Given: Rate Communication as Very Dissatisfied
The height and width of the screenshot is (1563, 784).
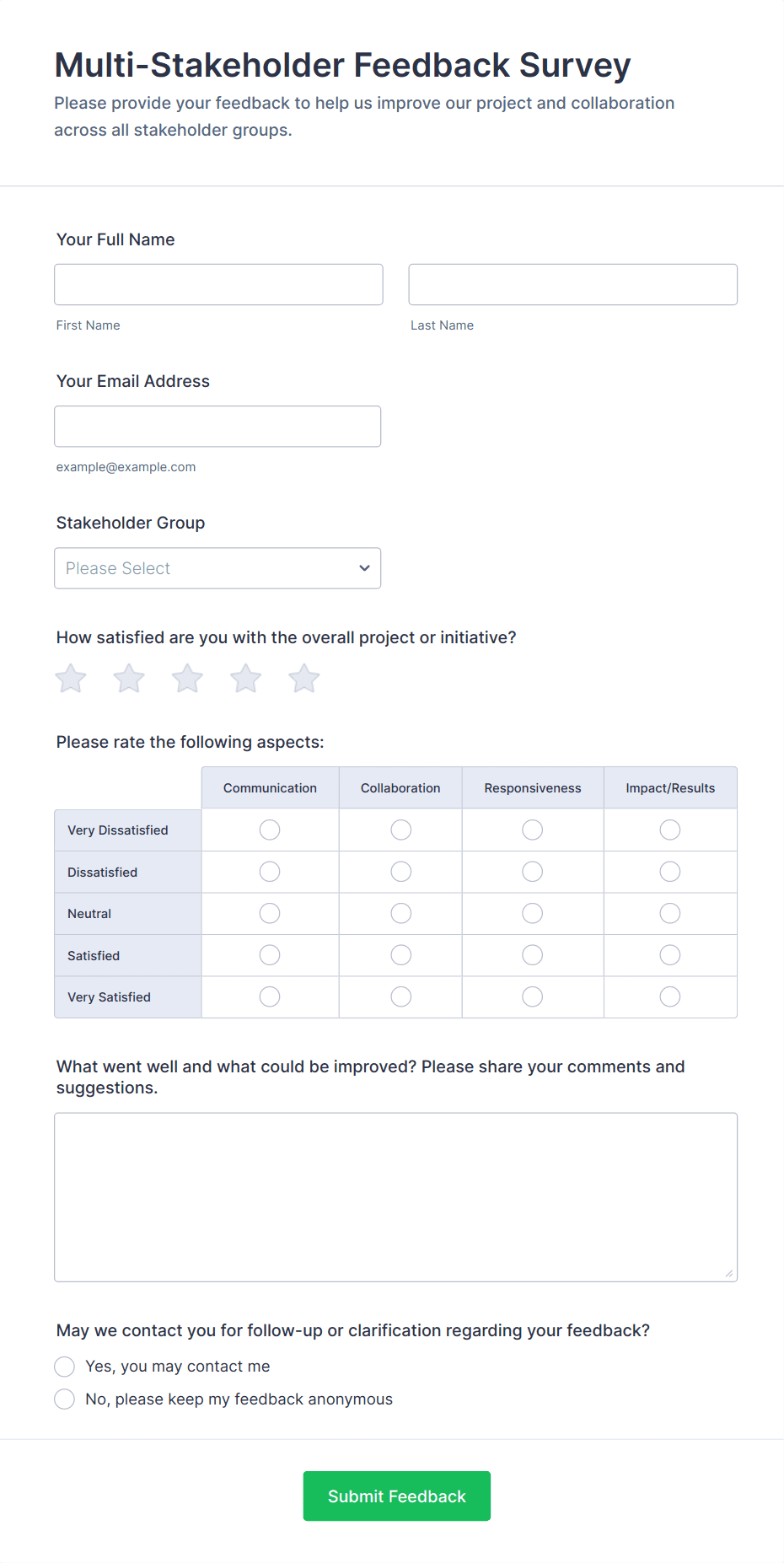Looking at the screenshot, I should click(x=270, y=830).
